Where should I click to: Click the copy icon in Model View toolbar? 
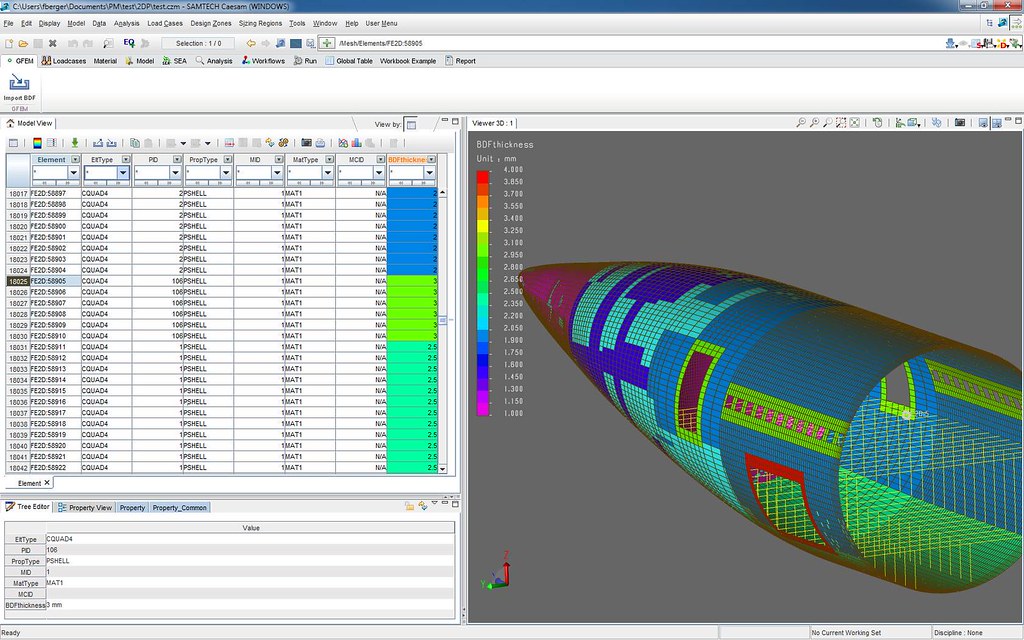point(135,142)
